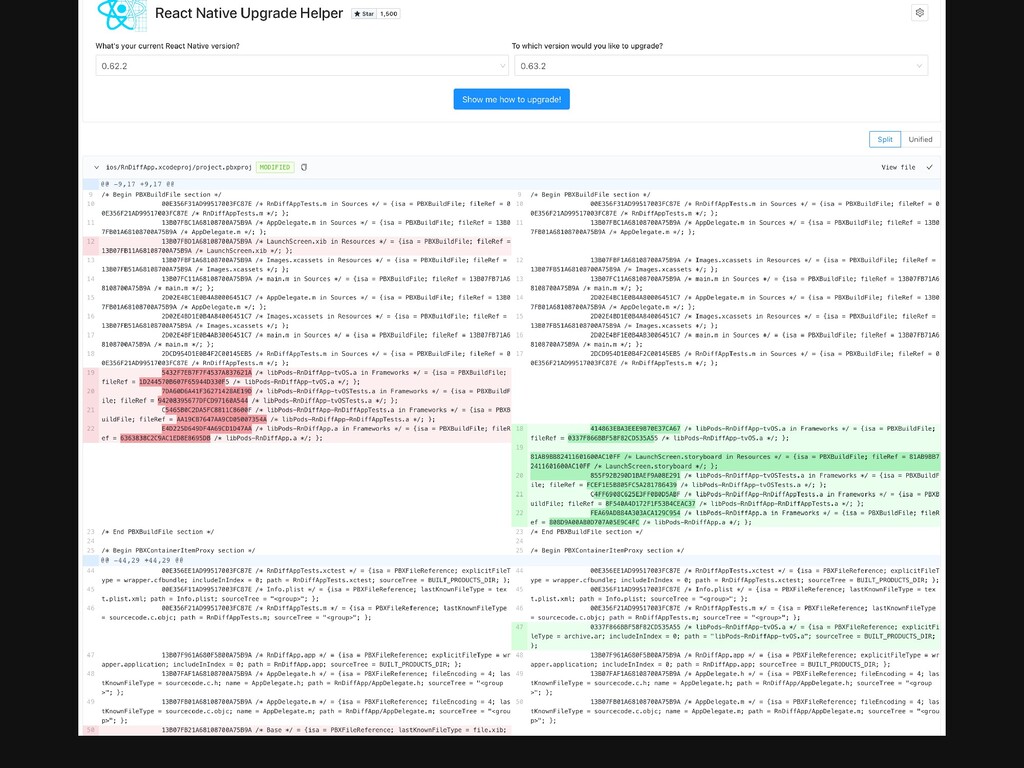Click the React Native Upgrade Helper title
The image size is (1024, 768).
tap(249, 14)
